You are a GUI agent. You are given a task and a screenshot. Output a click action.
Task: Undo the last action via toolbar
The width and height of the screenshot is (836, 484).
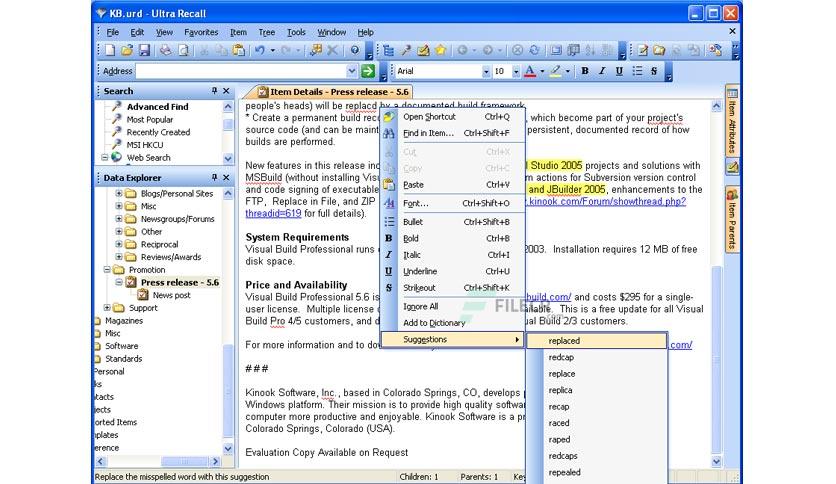(260, 50)
